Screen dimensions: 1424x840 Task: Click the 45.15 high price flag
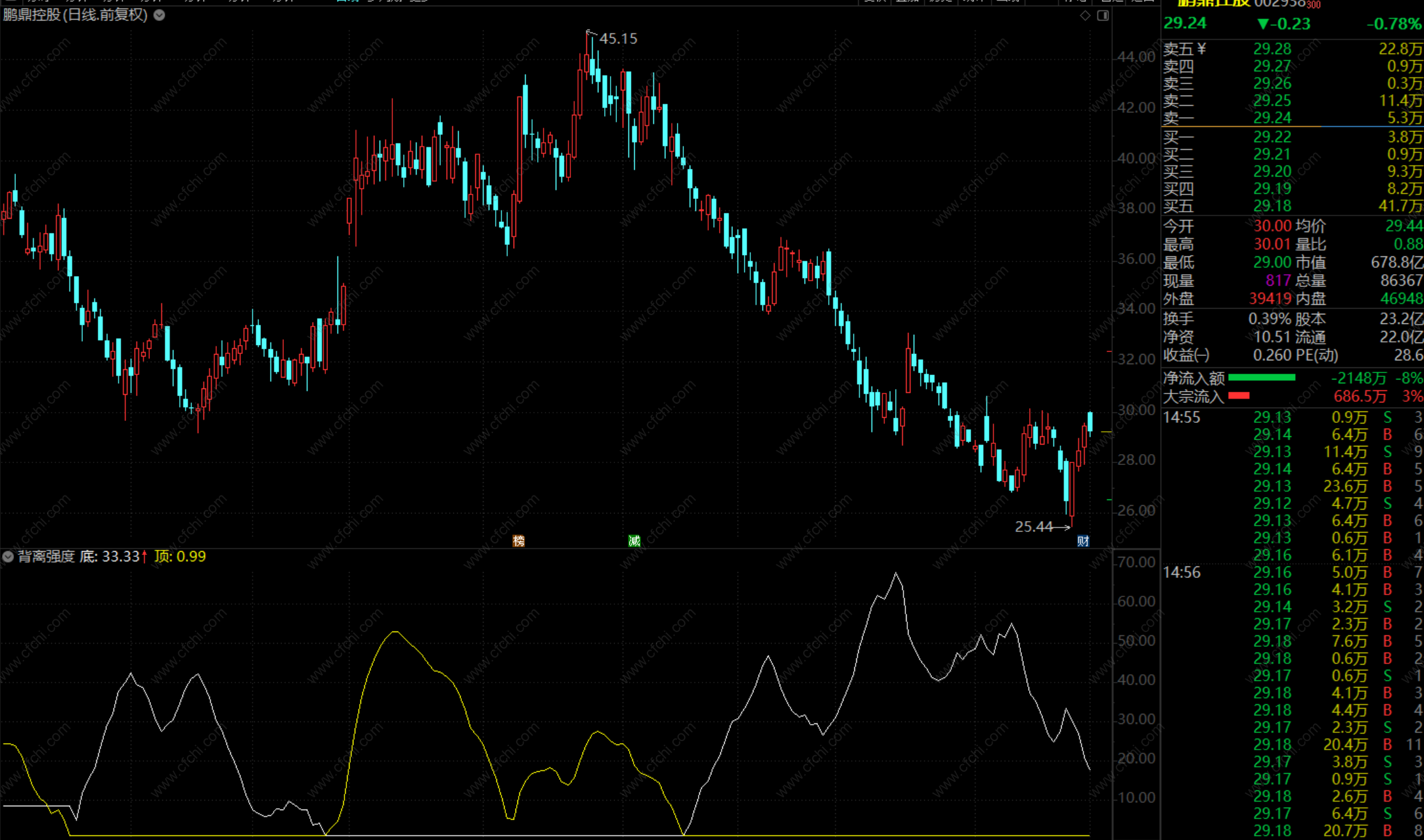pyautogui.click(x=617, y=39)
